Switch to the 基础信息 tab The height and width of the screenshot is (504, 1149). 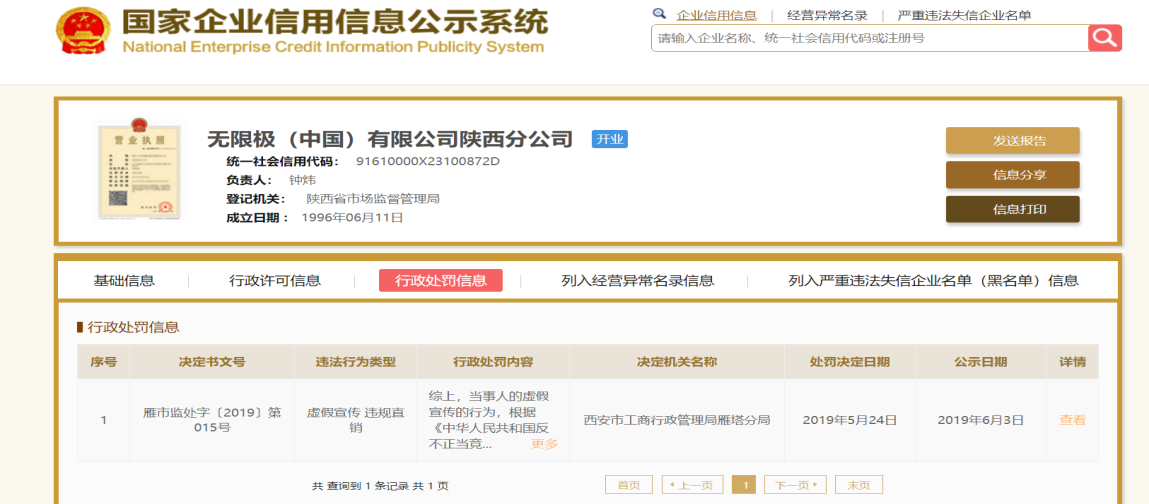(x=124, y=281)
